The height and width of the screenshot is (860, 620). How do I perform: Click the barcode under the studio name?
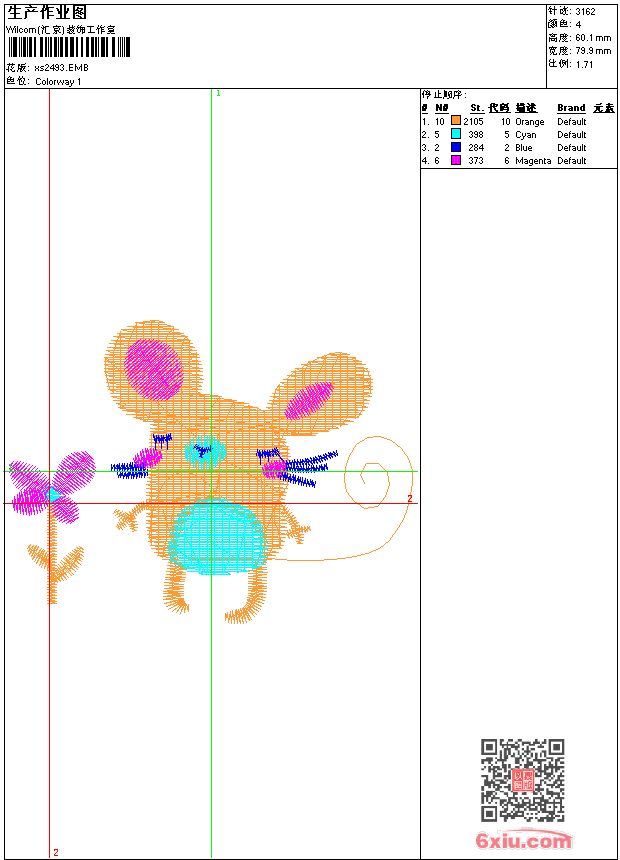point(69,47)
